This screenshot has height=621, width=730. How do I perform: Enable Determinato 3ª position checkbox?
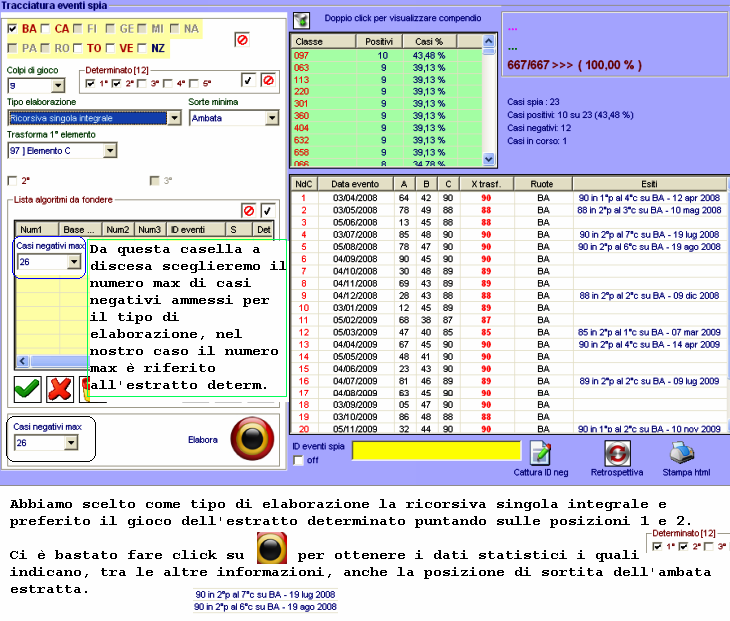coord(142,83)
